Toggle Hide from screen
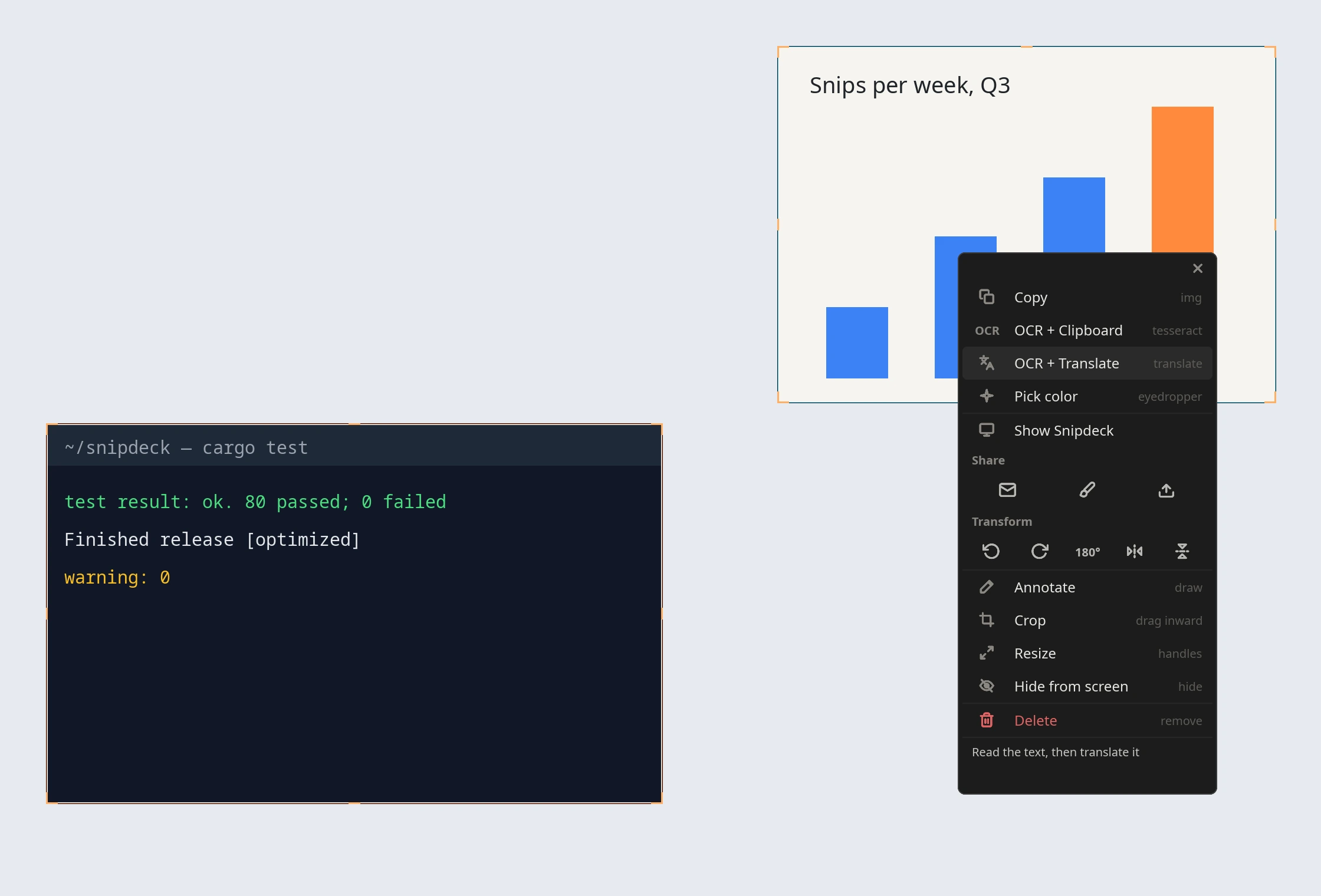The image size is (1321, 896). 1087,687
